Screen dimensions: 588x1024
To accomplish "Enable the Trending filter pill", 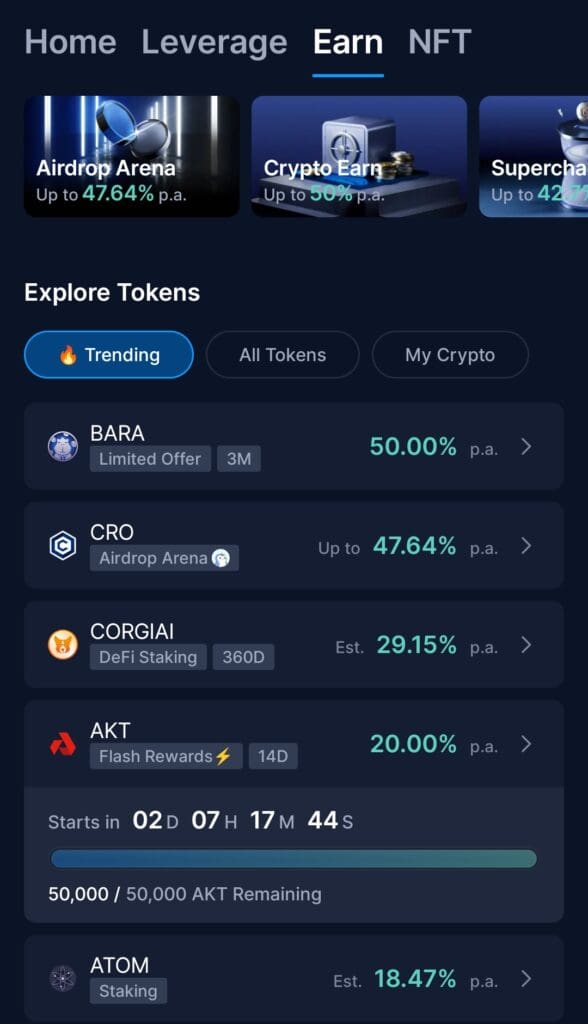I will coord(108,354).
